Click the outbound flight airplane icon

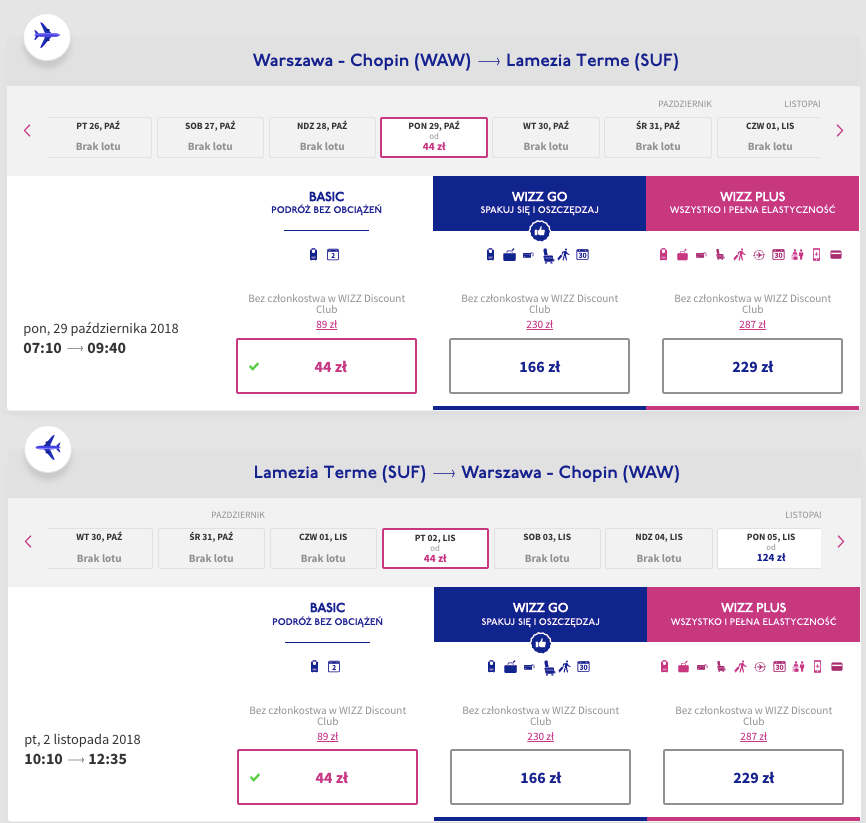[x=46, y=36]
